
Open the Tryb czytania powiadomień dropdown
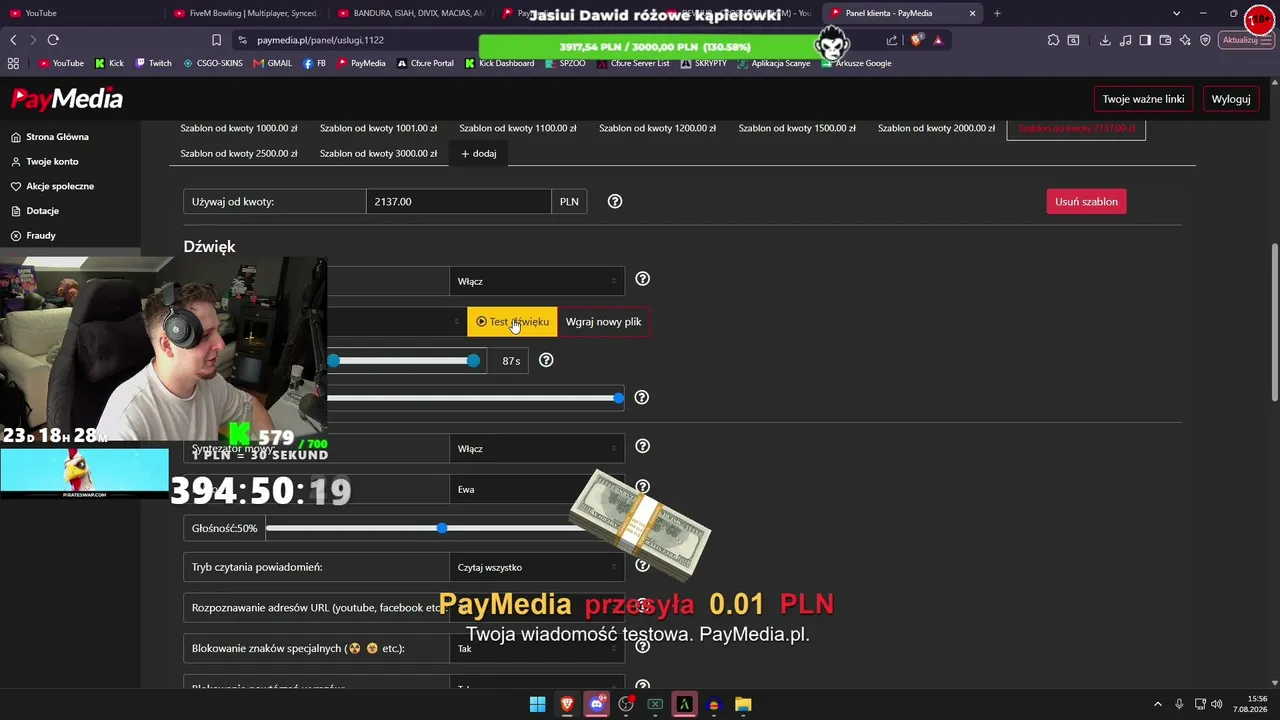coord(537,567)
